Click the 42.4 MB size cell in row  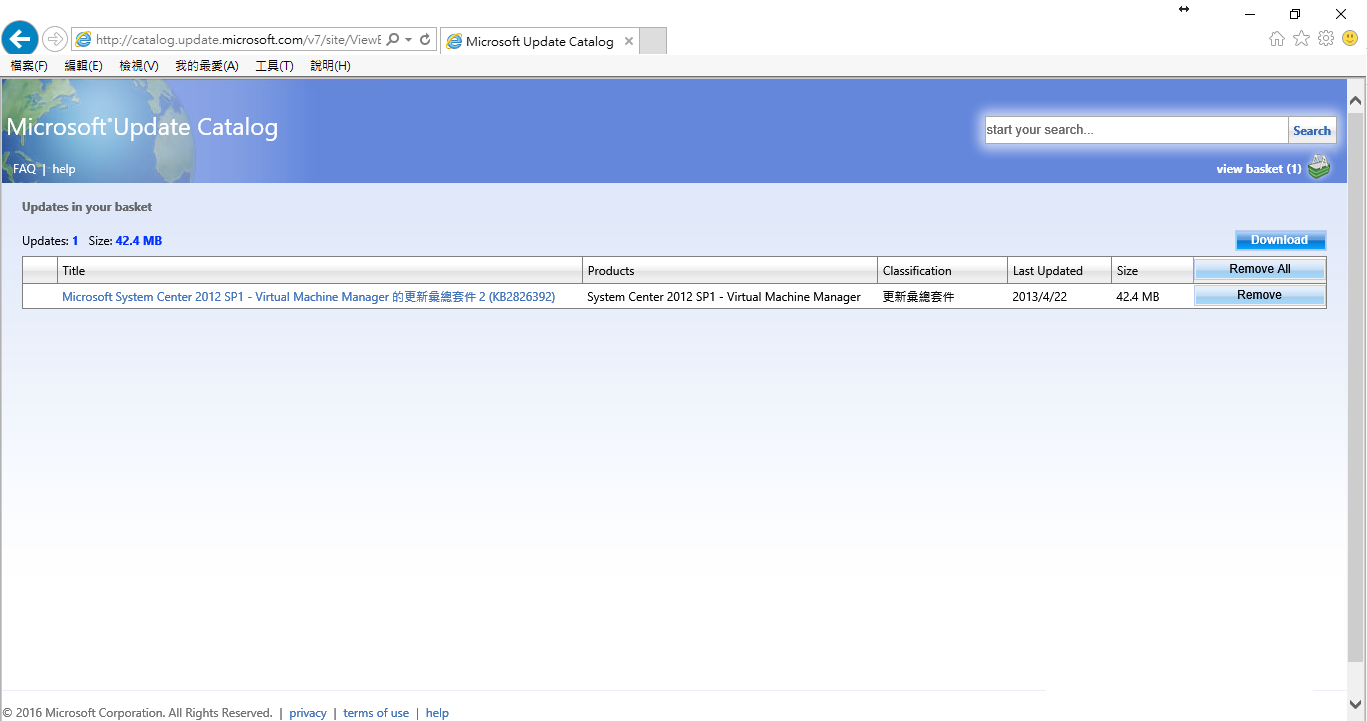[x=1138, y=297]
